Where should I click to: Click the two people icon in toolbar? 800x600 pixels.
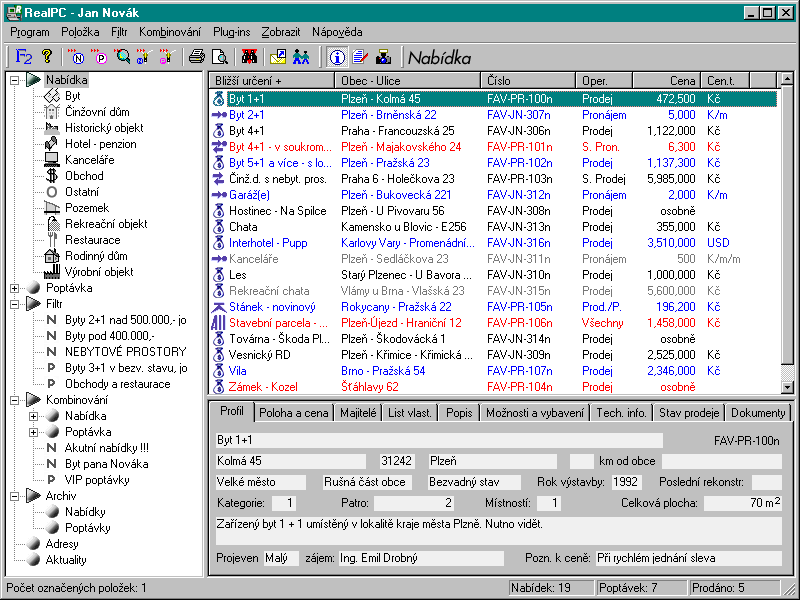click(x=301, y=57)
